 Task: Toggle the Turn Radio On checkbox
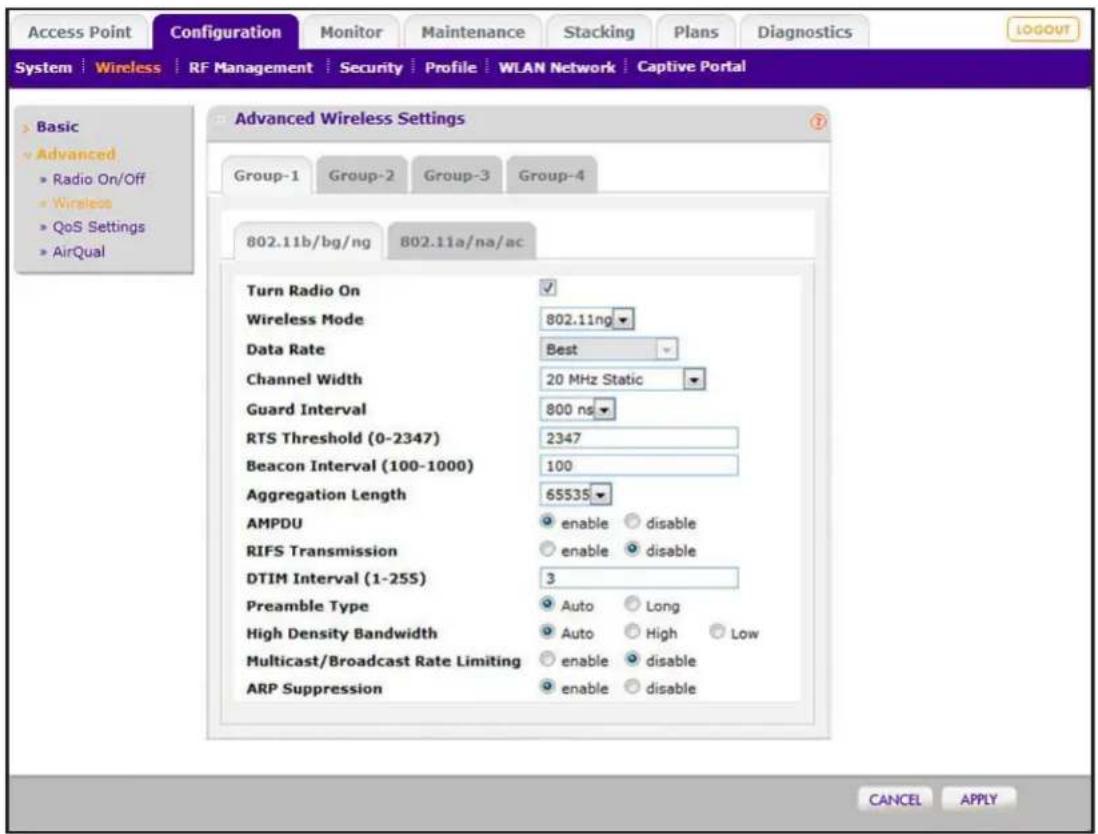(x=548, y=287)
